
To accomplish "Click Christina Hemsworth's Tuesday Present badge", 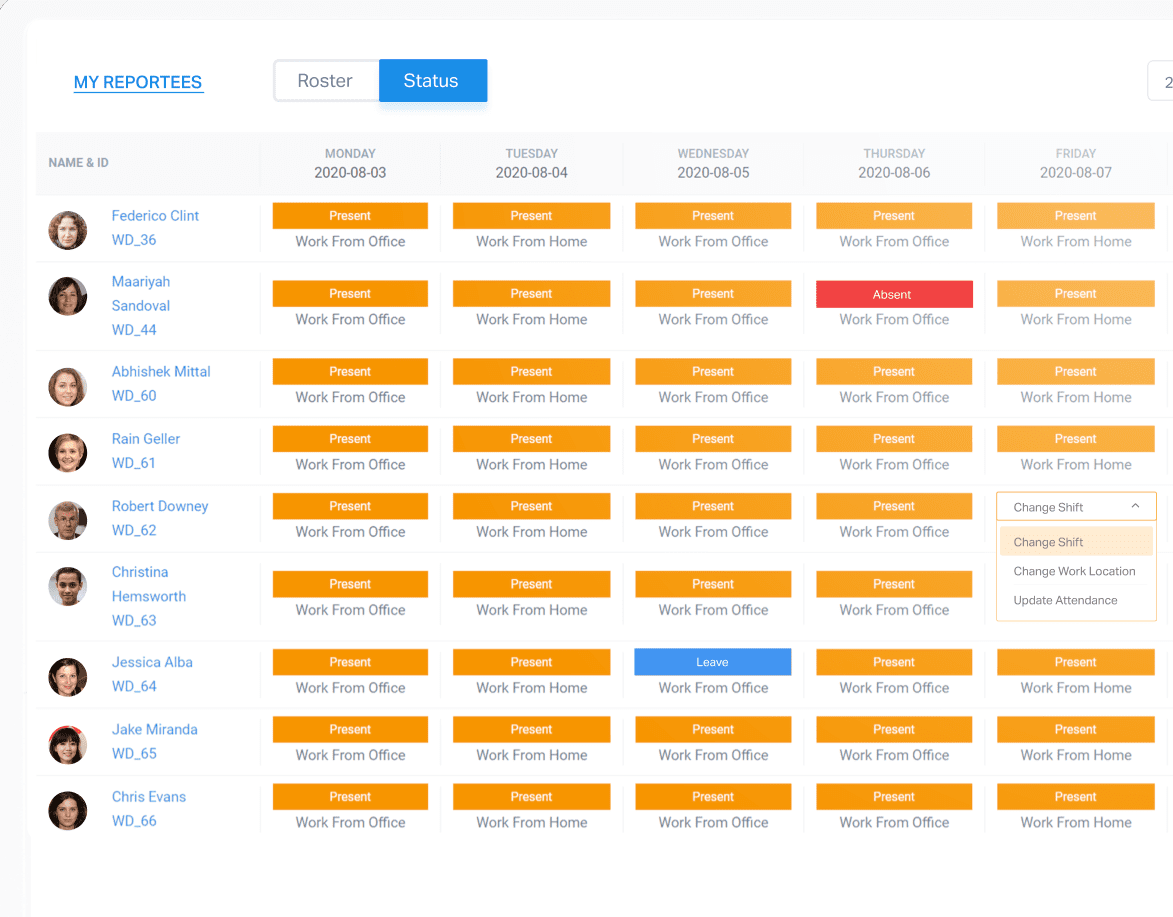I will [x=531, y=584].
